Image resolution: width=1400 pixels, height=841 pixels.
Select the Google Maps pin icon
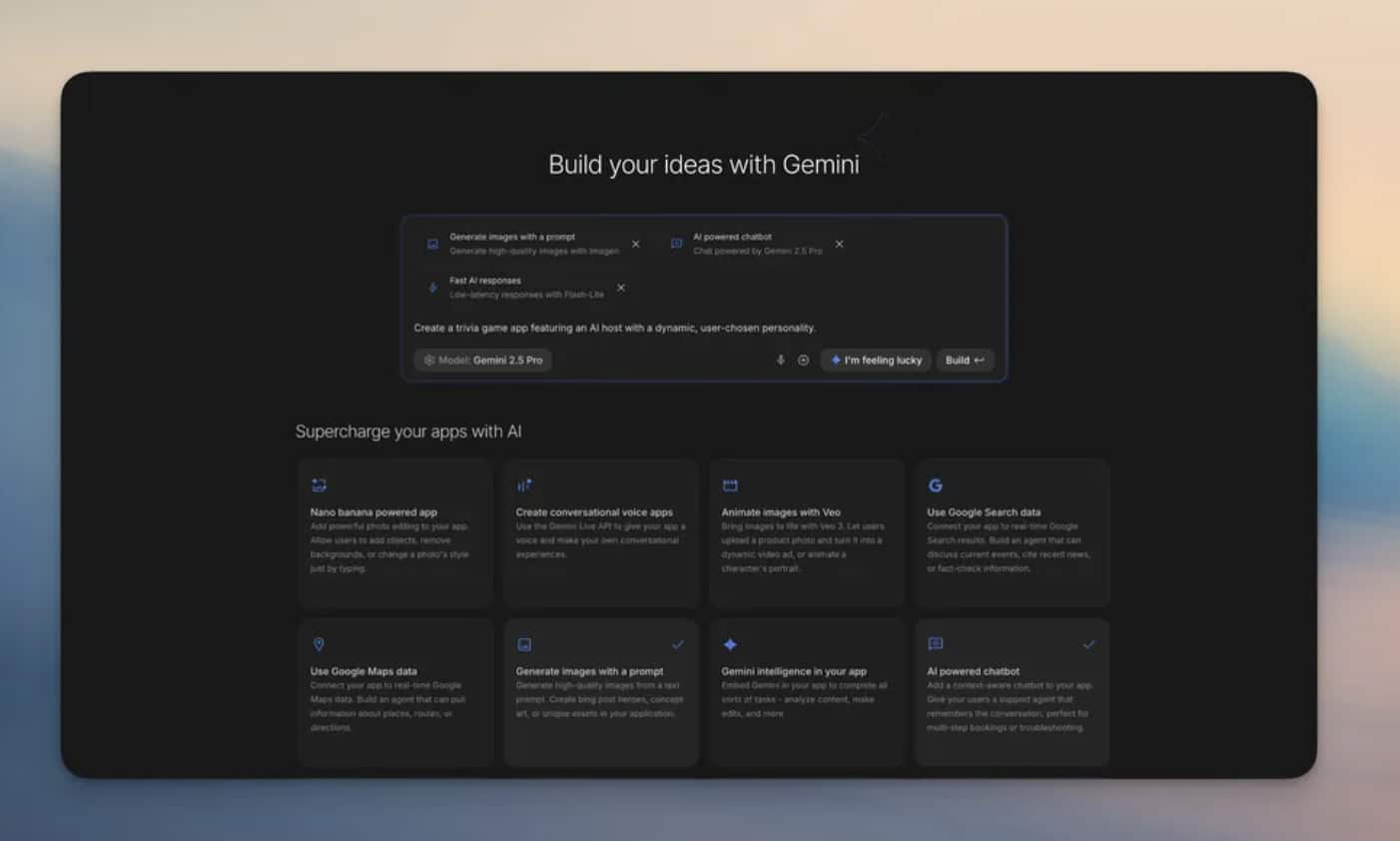click(318, 644)
